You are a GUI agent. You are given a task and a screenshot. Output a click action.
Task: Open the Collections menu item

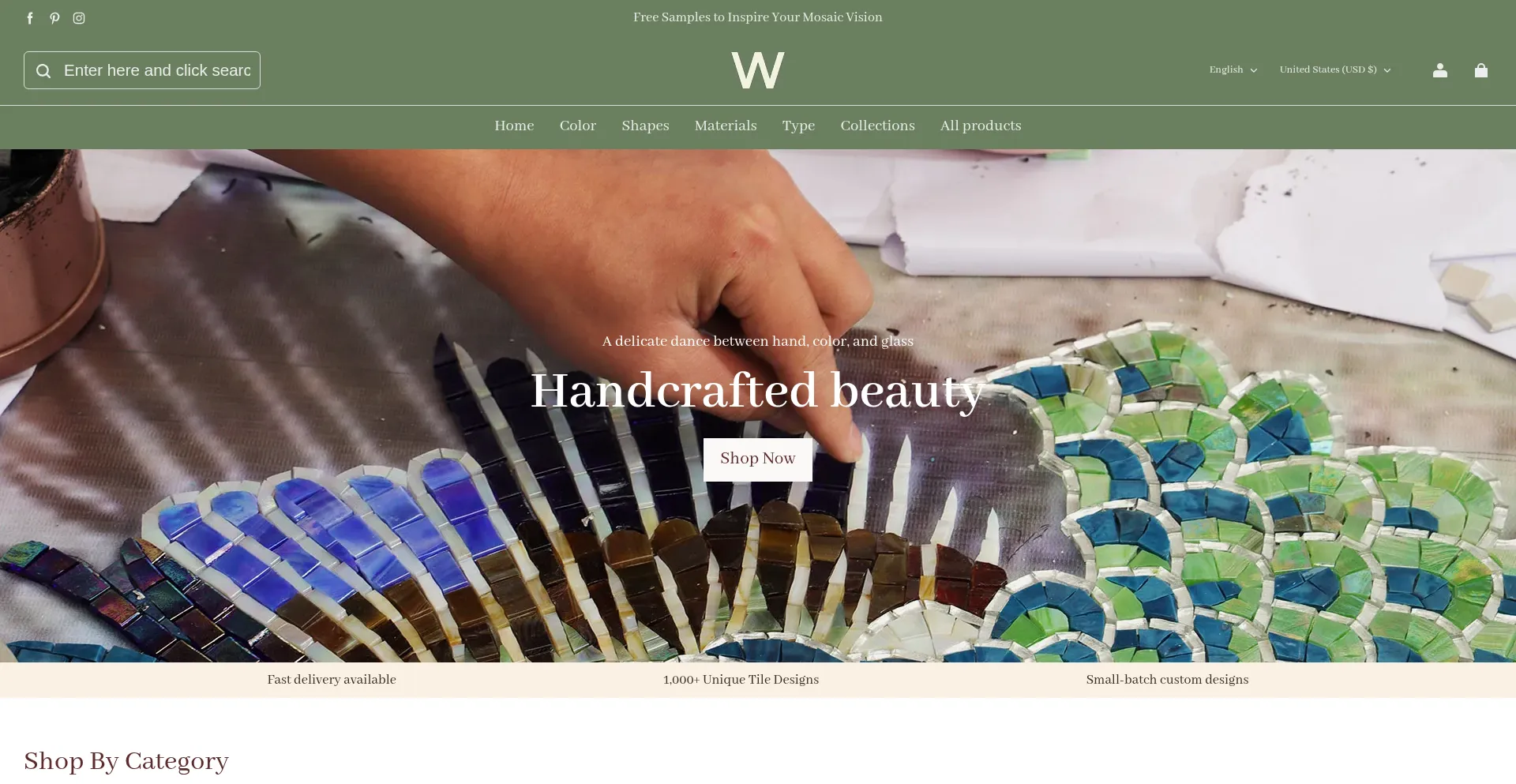(x=877, y=126)
